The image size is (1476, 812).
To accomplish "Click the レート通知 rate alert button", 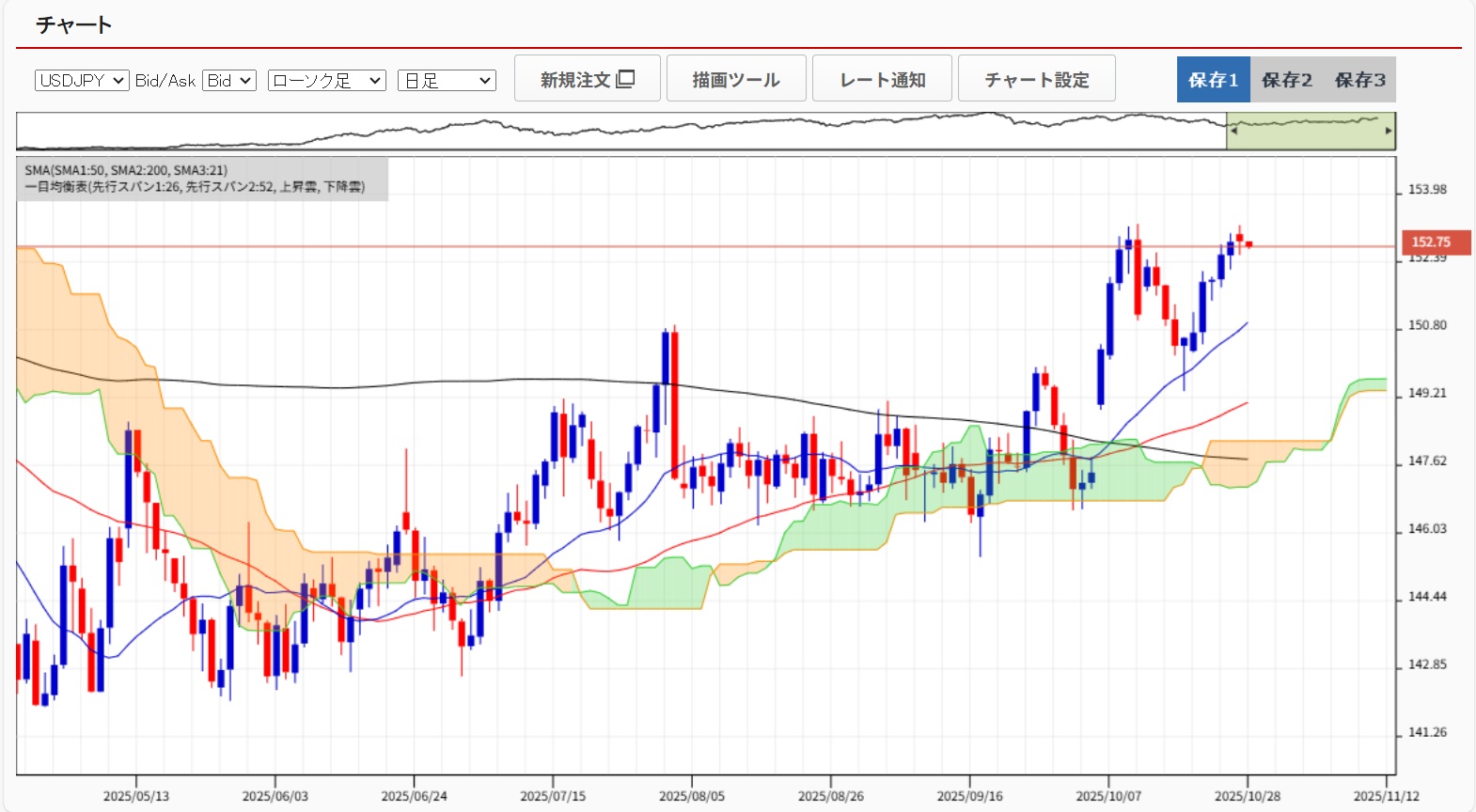I will [882, 79].
